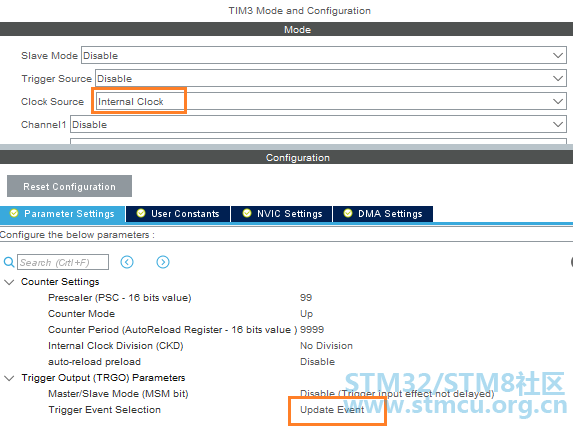Go to next search result arrow
This screenshot has height=428, width=576.
point(163,262)
